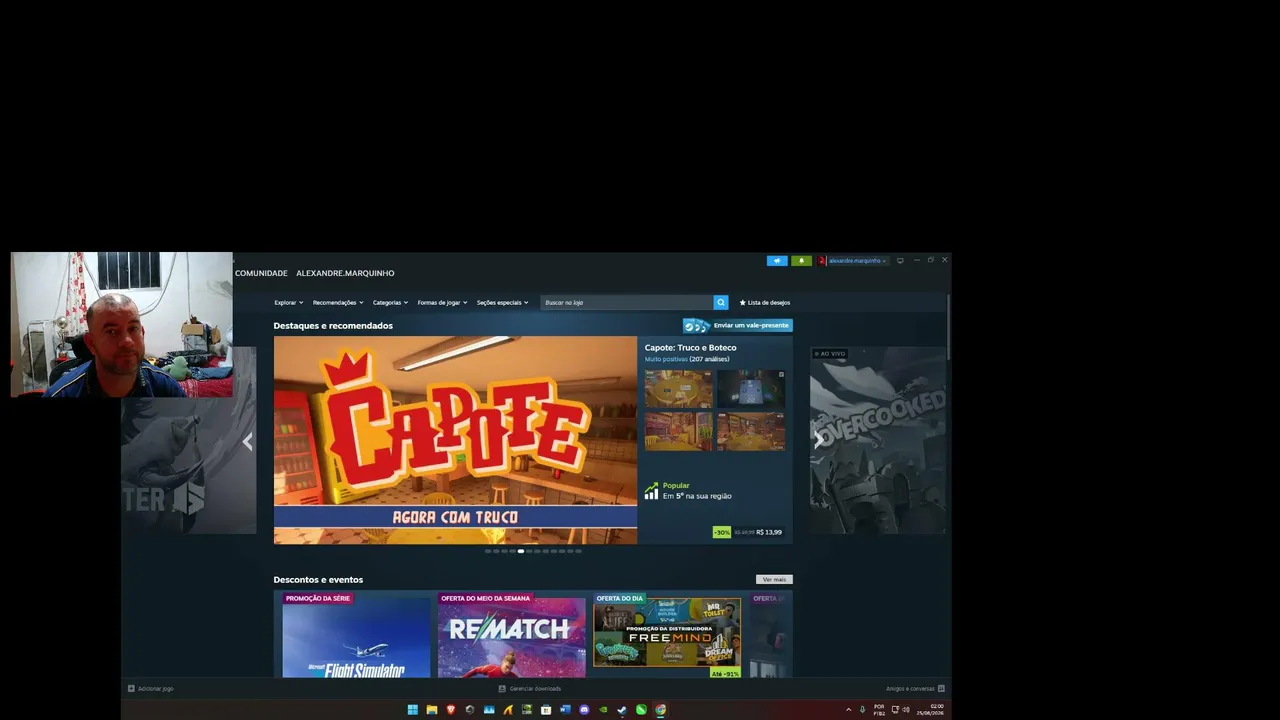Screen dimensions: 1280x720
Task: Open Discord from the taskbar
Action: click(x=584, y=710)
